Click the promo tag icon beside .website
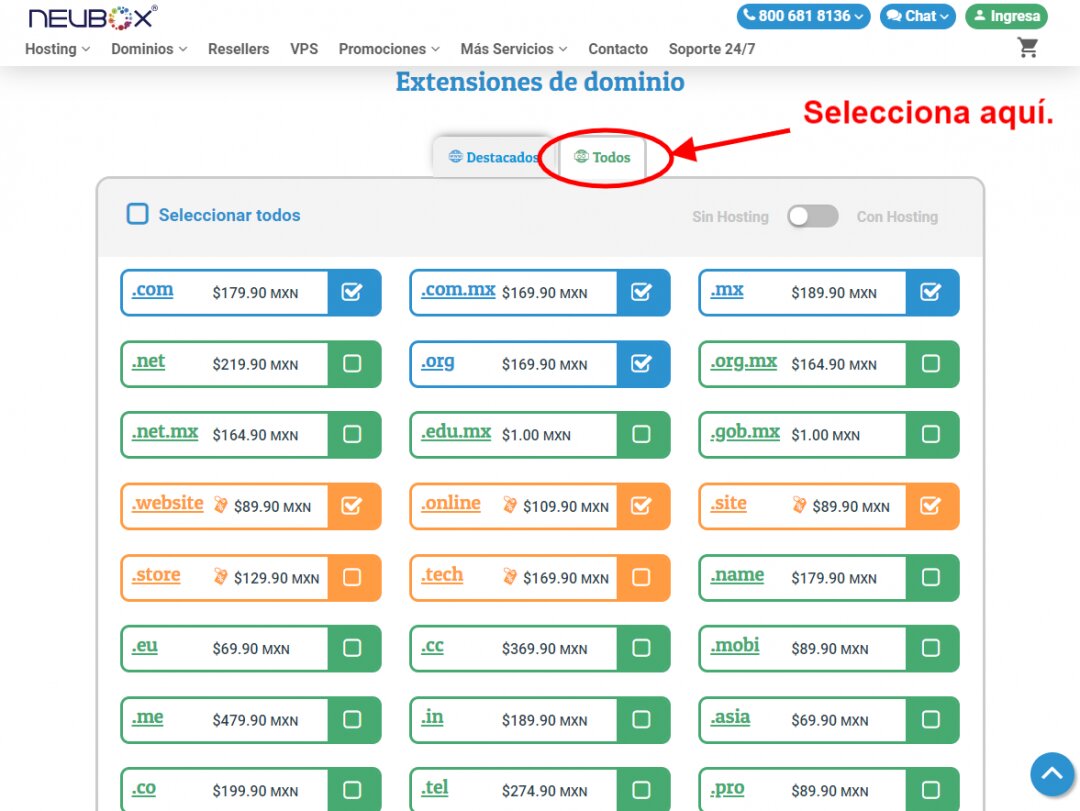Screen dimensions: 1080x811 [x=221, y=505]
